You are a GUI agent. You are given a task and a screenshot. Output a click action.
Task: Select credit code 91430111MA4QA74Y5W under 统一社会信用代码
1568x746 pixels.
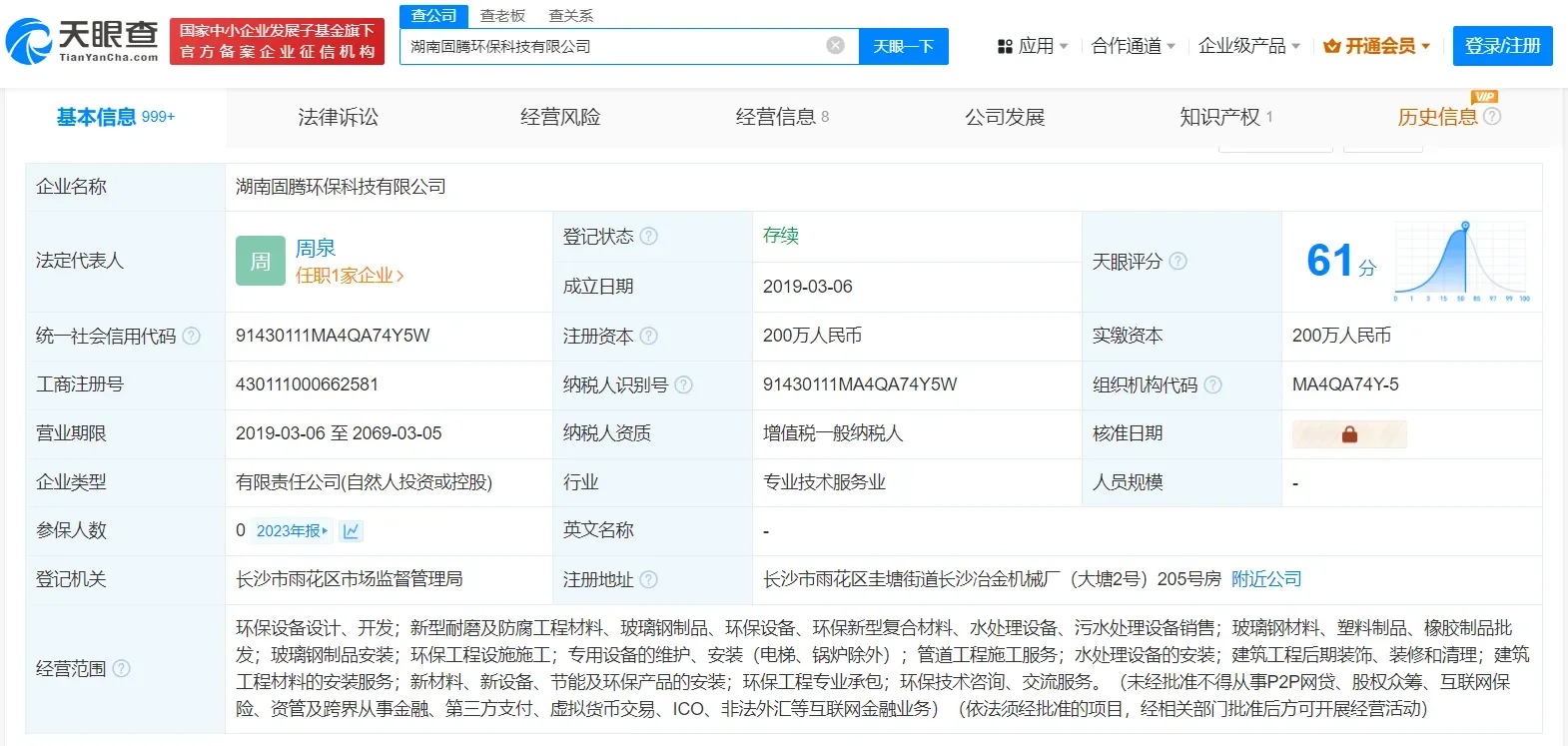tap(333, 336)
